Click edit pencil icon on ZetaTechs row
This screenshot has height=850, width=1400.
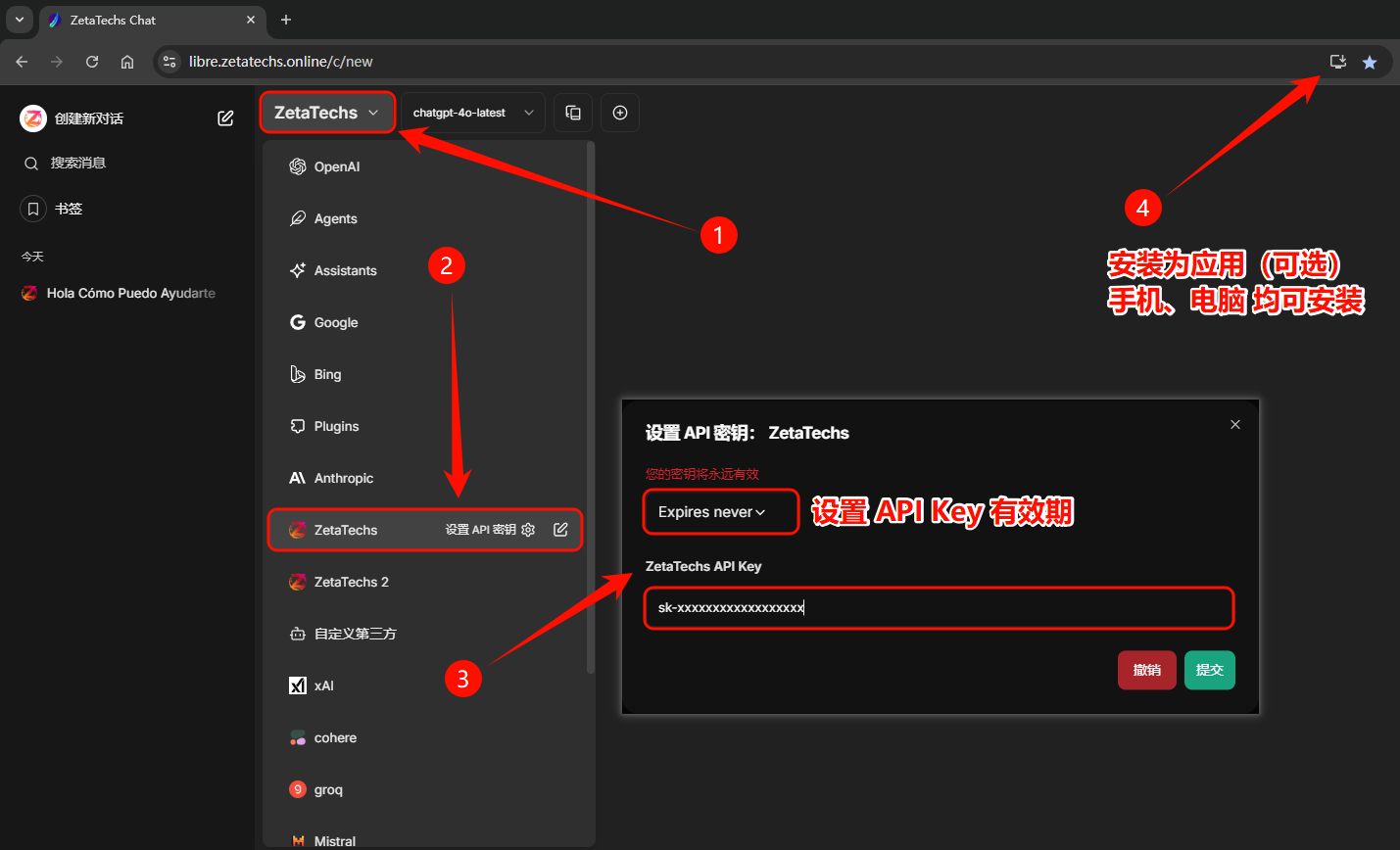(x=560, y=530)
